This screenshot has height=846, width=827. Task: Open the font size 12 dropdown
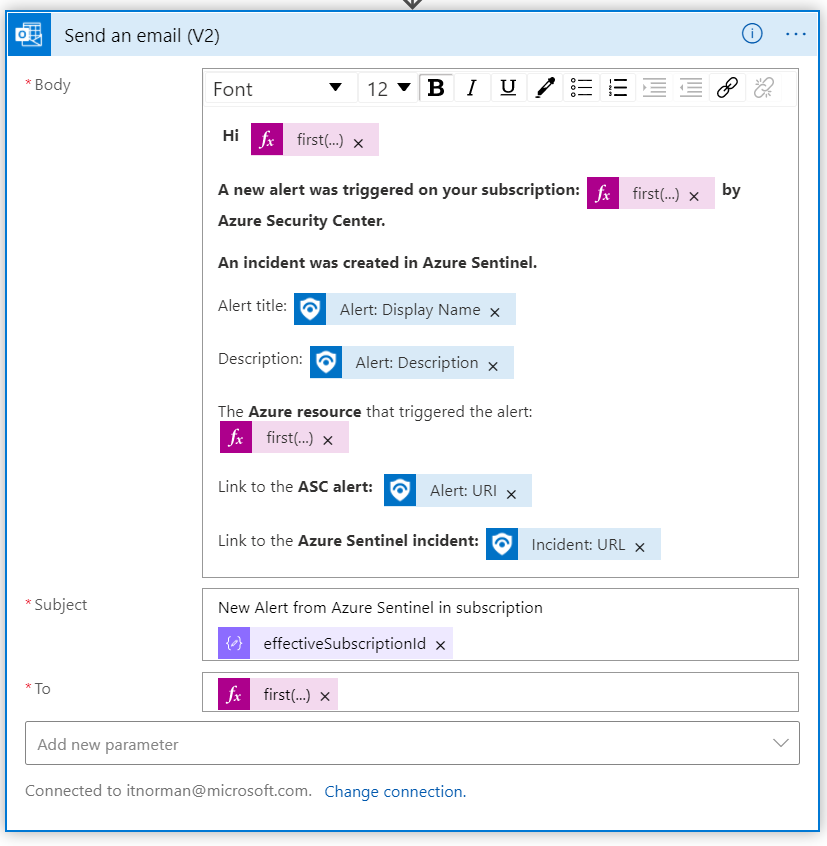pos(388,88)
